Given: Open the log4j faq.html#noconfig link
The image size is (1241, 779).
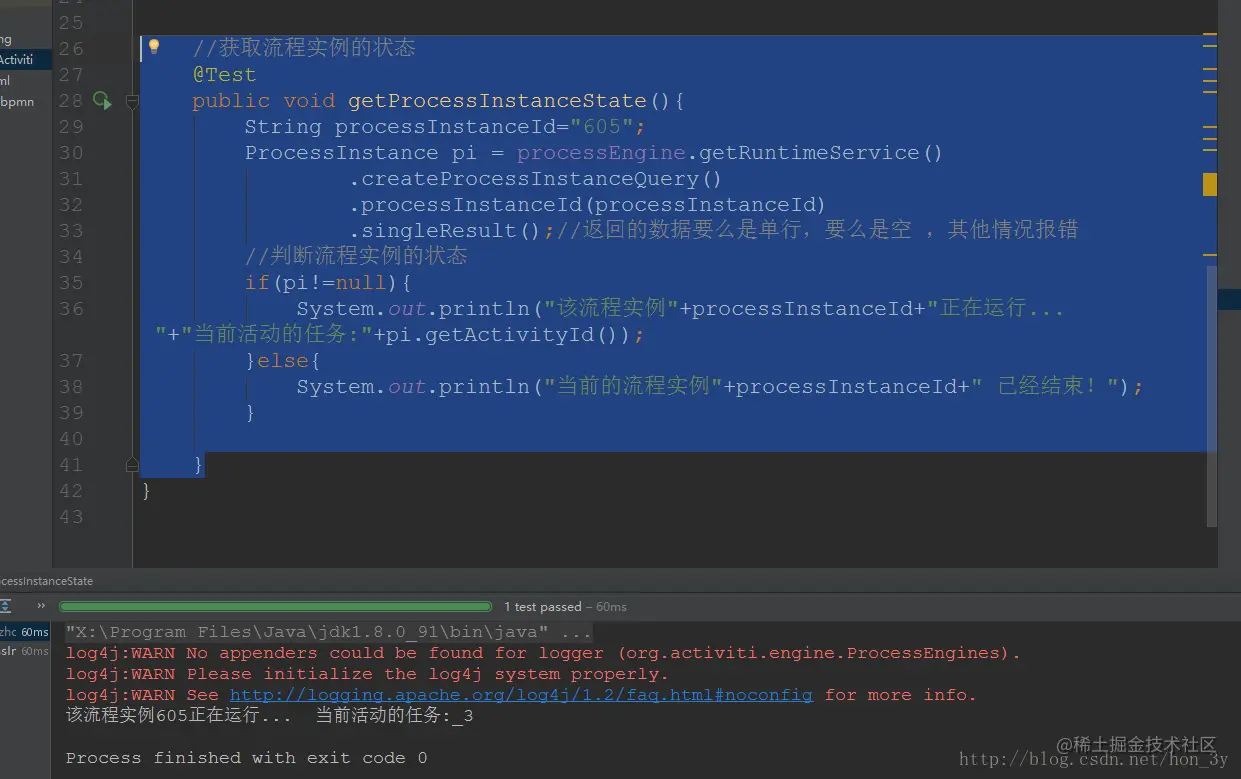Looking at the screenshot, I should pyautogui.click(x=521, y=695).
